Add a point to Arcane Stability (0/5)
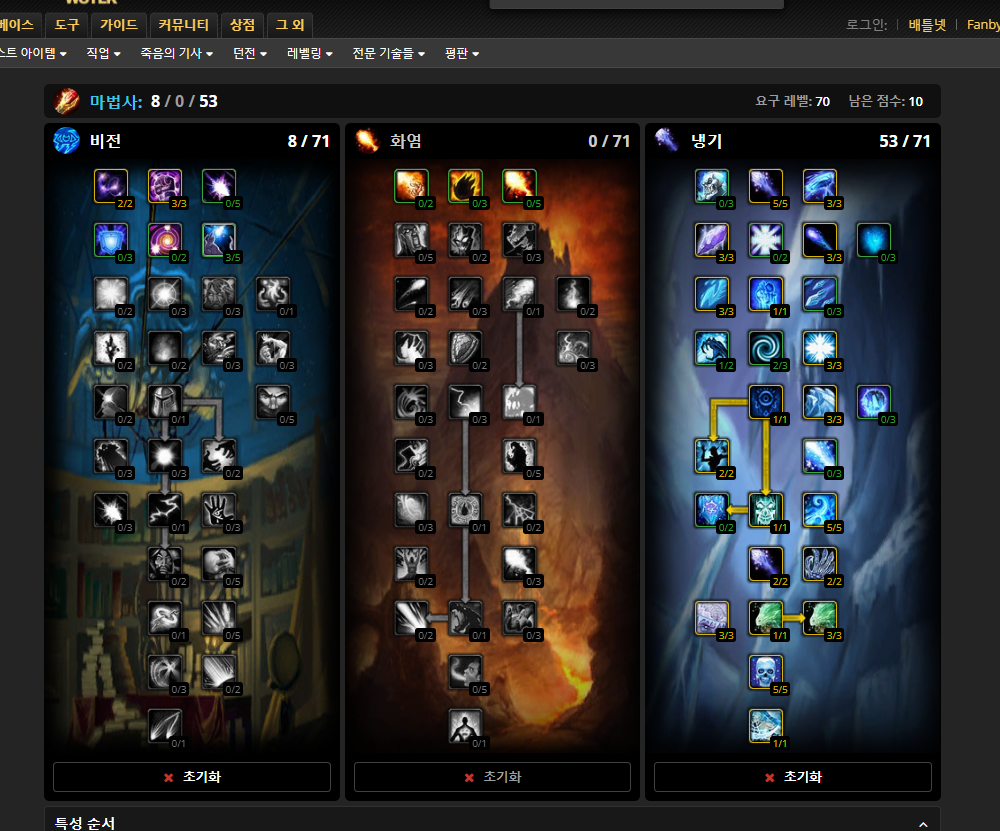The image size is (1000, 831). pos(219,186)
